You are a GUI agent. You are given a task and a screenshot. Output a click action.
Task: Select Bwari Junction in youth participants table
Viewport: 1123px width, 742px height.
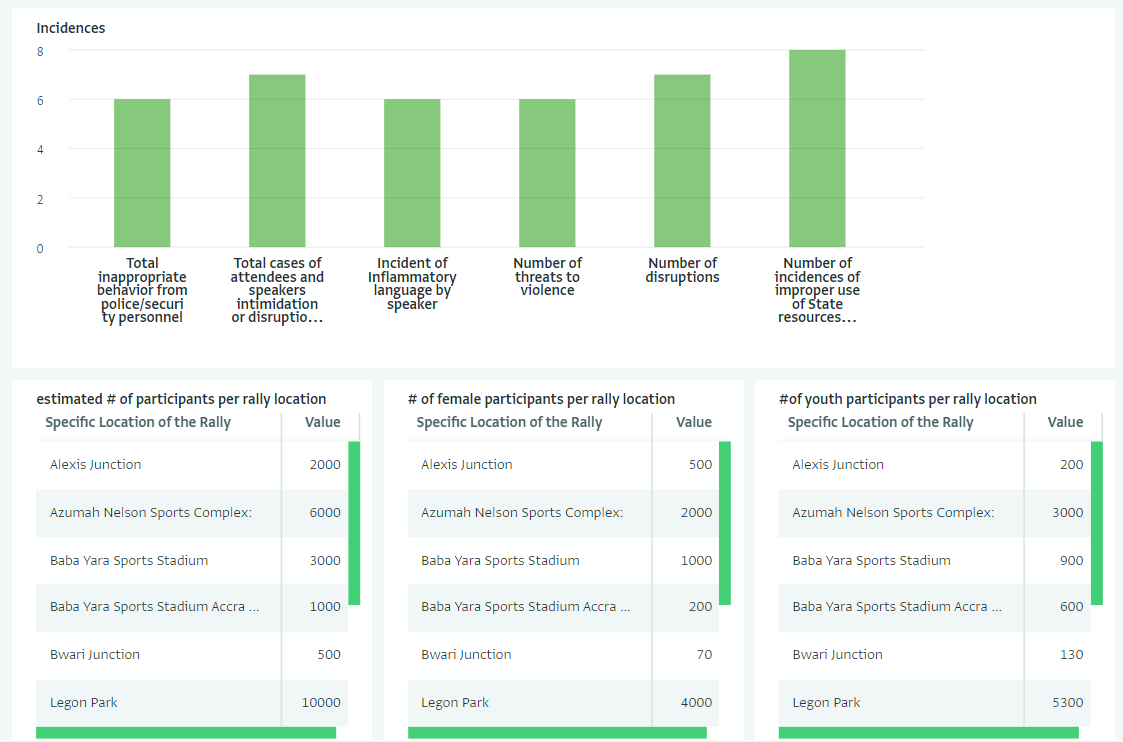(x=837, y=654)
